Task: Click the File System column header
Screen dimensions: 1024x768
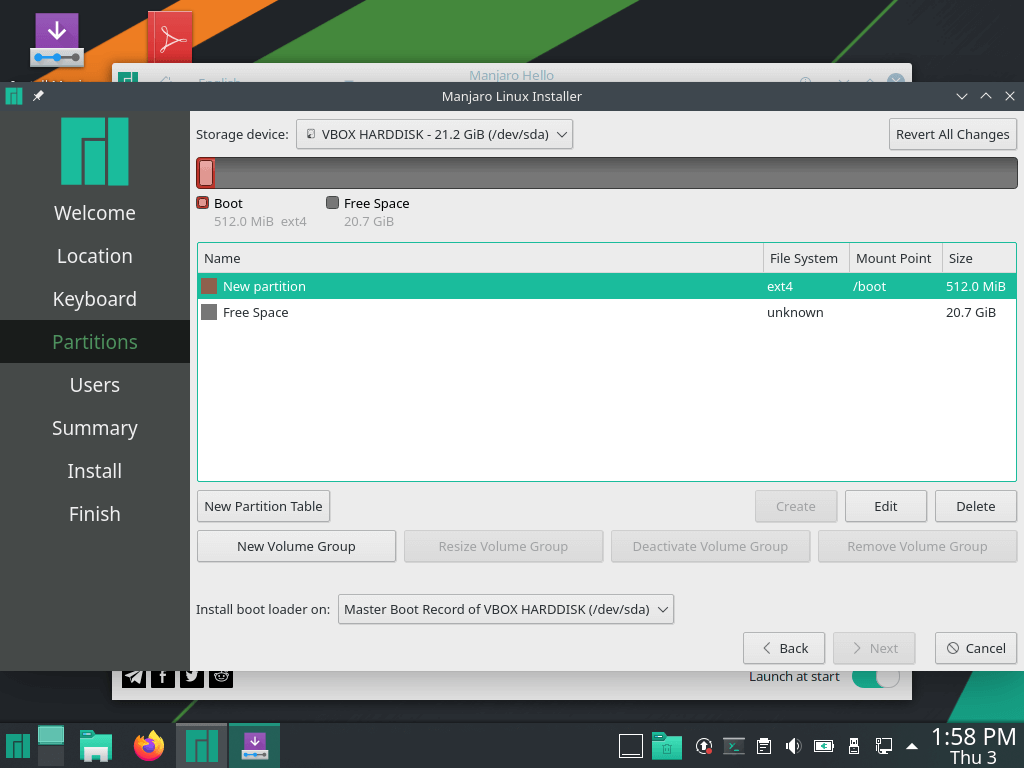Action: [806, 259]
